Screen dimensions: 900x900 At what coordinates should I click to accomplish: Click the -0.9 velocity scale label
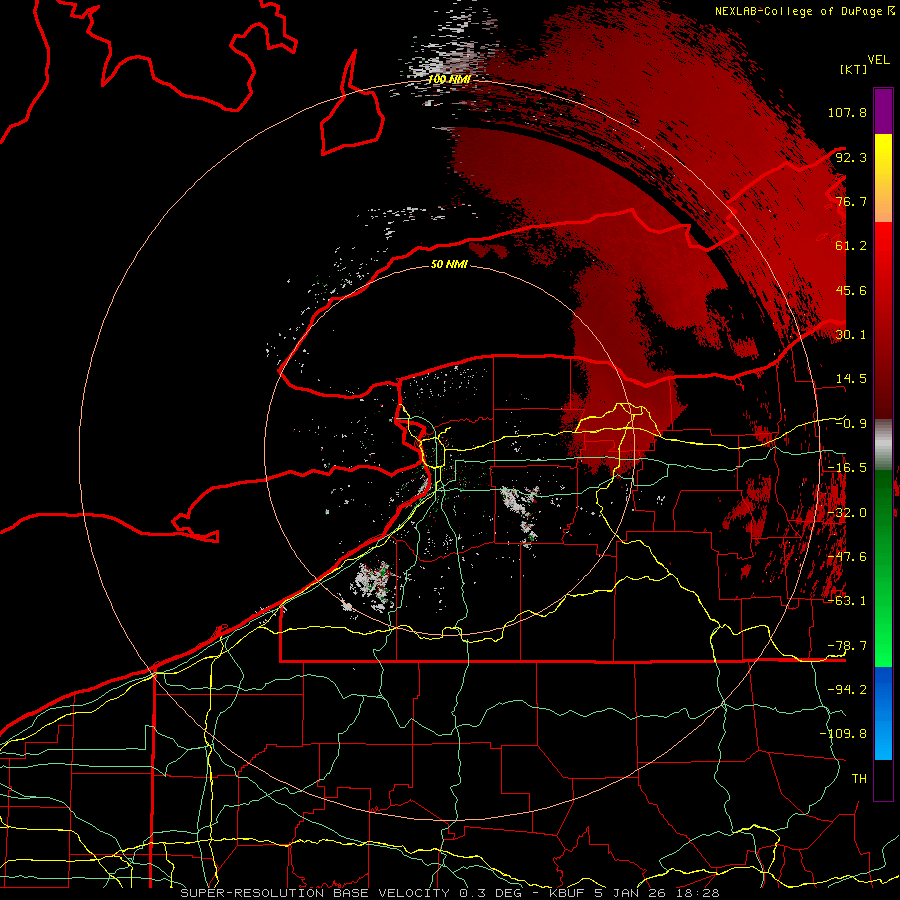[x=851, y=424]
